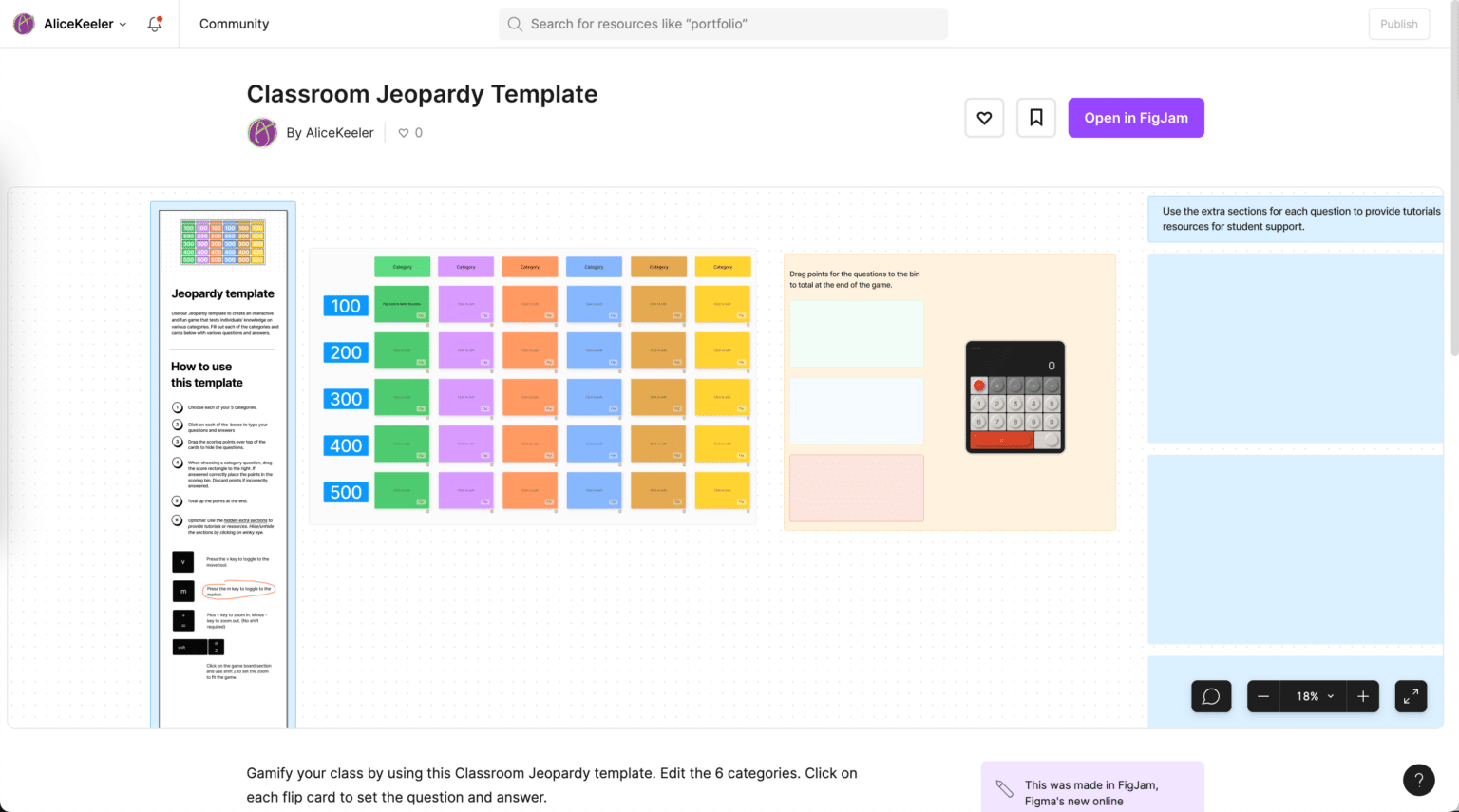Image resolution: width=1459 pixels, height=812 pixels.
Task: Open the notifications bell icon
Action: [154, 24]
